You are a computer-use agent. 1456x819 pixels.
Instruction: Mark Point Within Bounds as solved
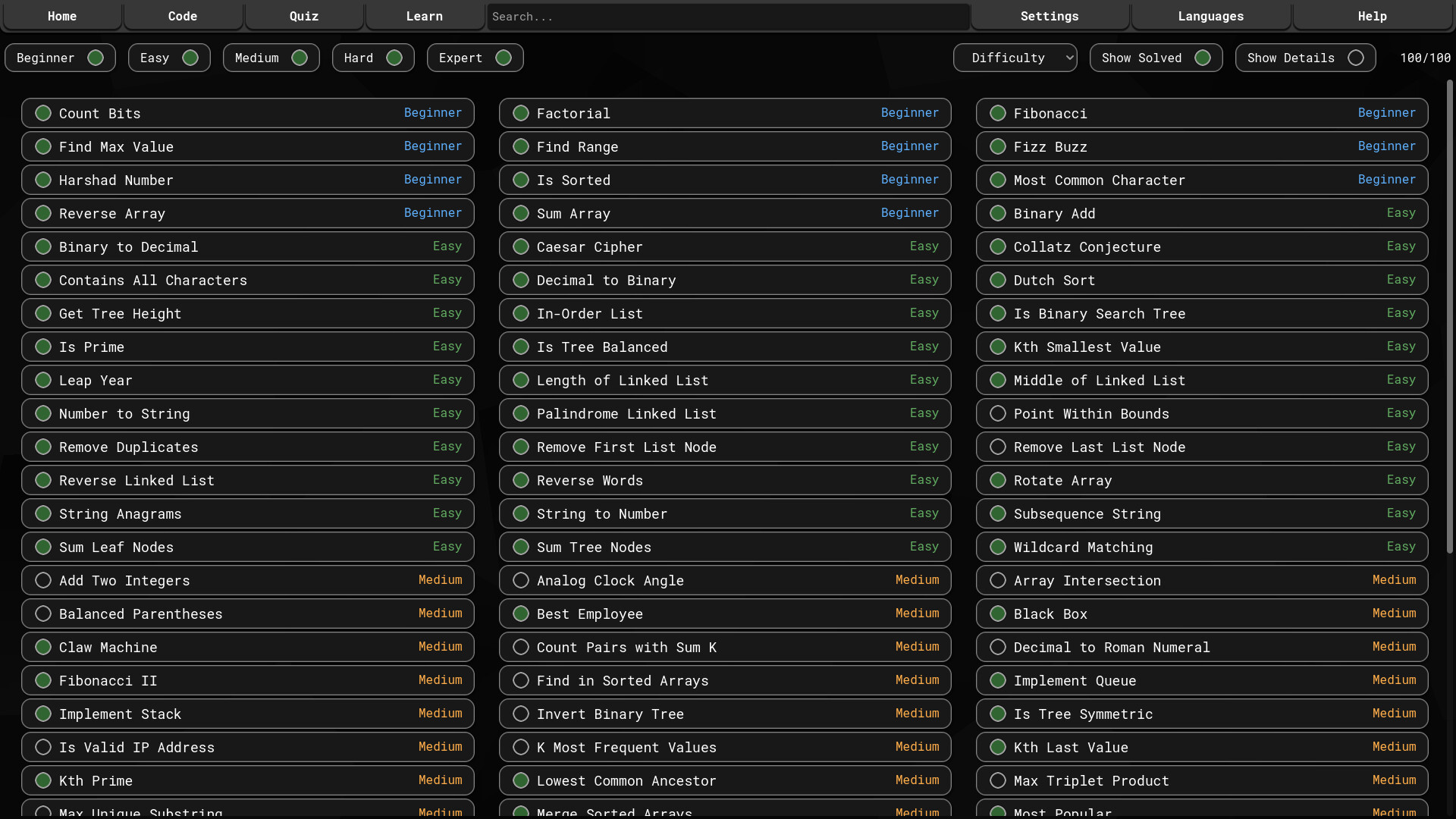point(997,413)
